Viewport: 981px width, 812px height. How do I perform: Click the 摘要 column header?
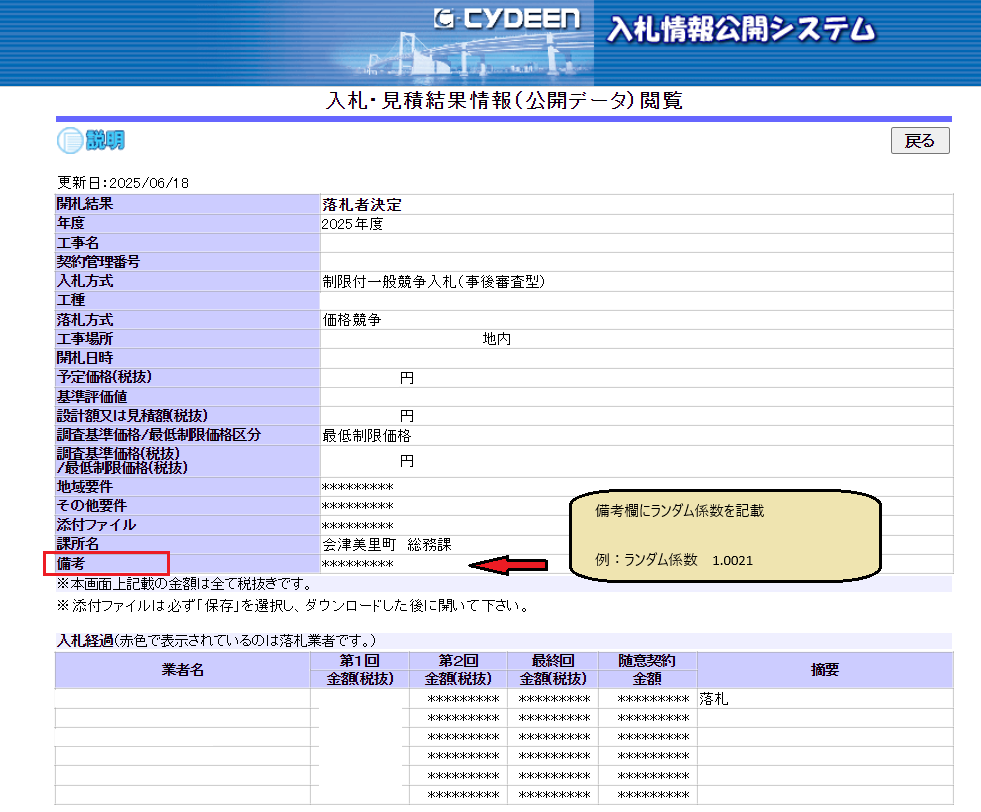point(824,670)
